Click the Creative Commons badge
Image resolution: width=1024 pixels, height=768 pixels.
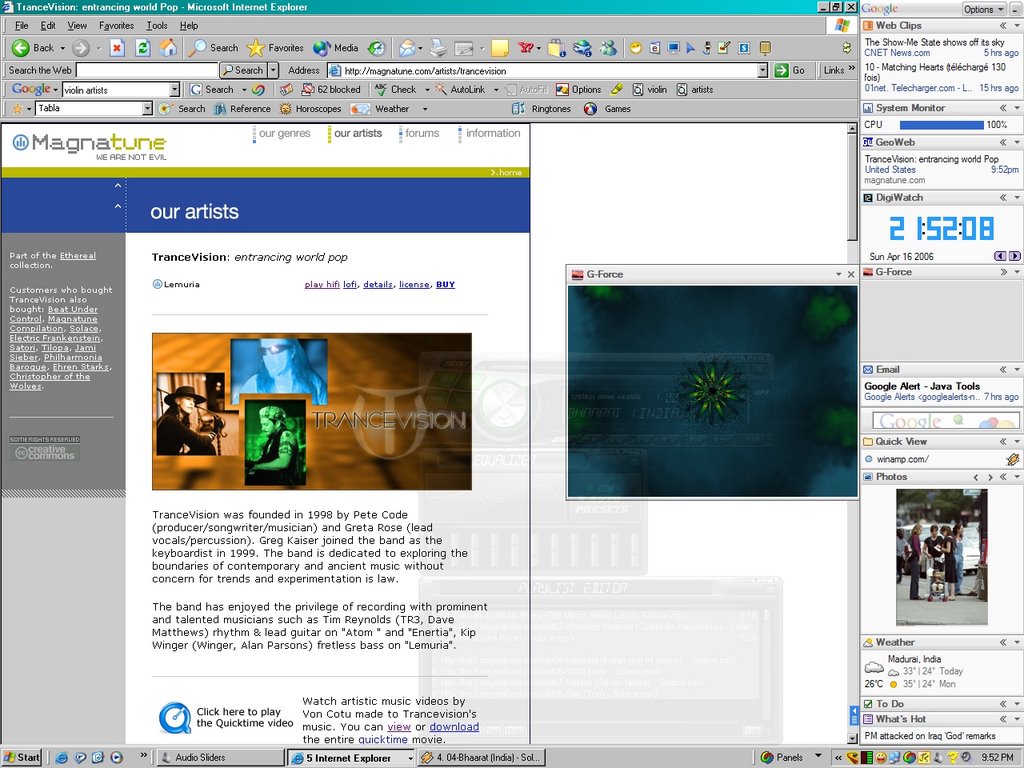tap(45, 448)
